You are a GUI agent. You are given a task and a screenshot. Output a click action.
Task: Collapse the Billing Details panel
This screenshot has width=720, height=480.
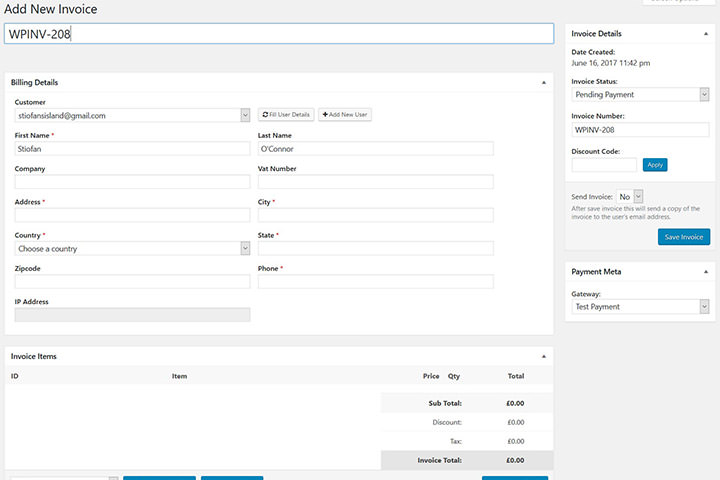click(544, 82)
